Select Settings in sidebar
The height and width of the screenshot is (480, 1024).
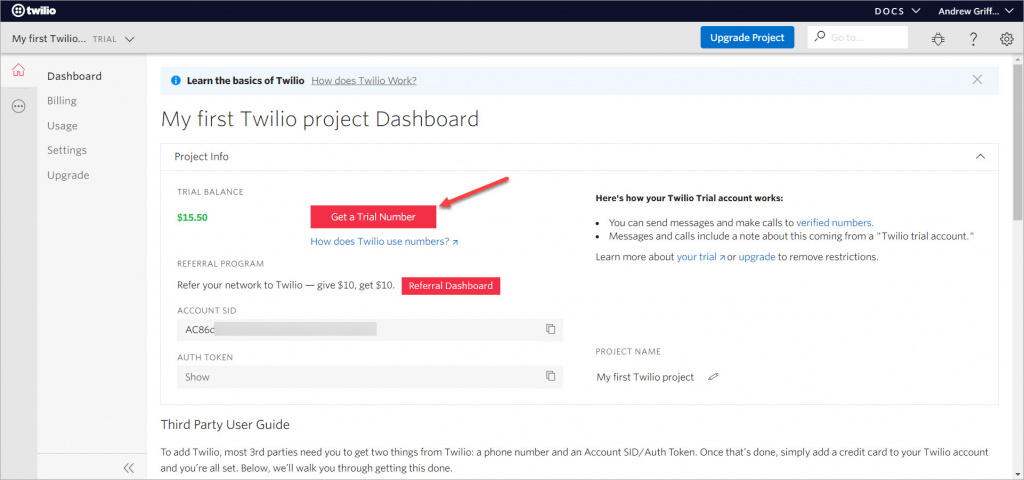click(x=67, y=150)
